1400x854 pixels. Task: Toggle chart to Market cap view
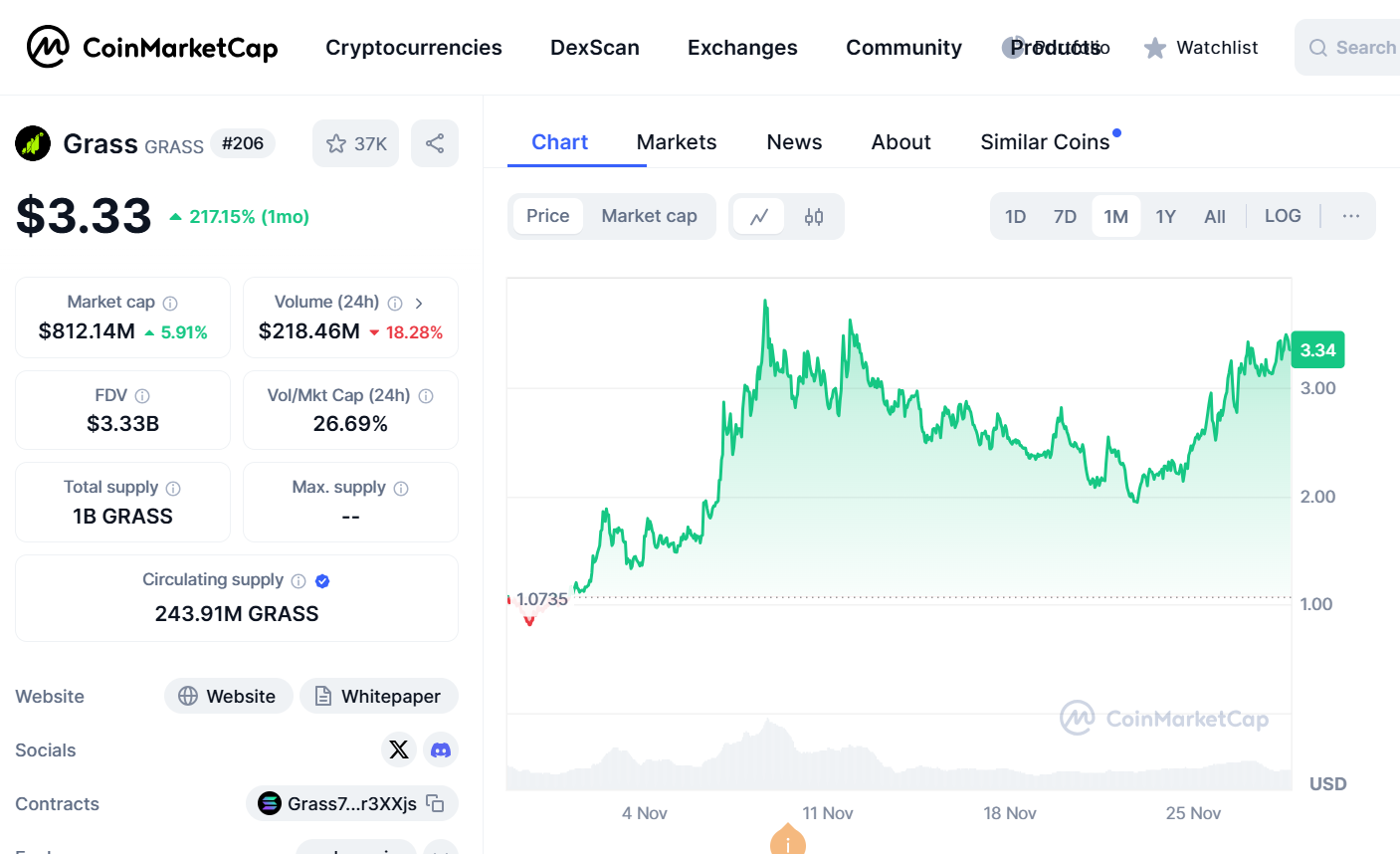[649, 216]
